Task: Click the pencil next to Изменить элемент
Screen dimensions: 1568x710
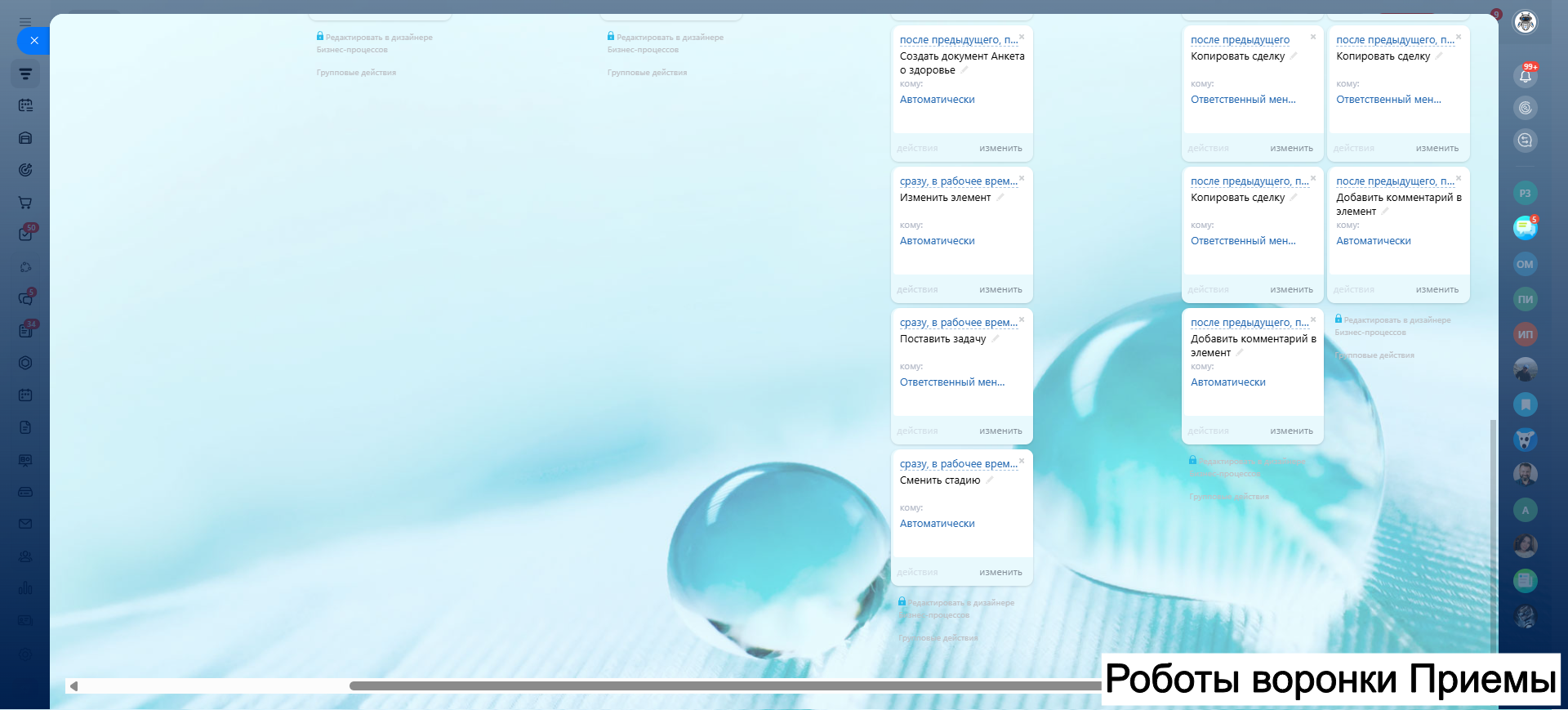Action: point(1000,198)
